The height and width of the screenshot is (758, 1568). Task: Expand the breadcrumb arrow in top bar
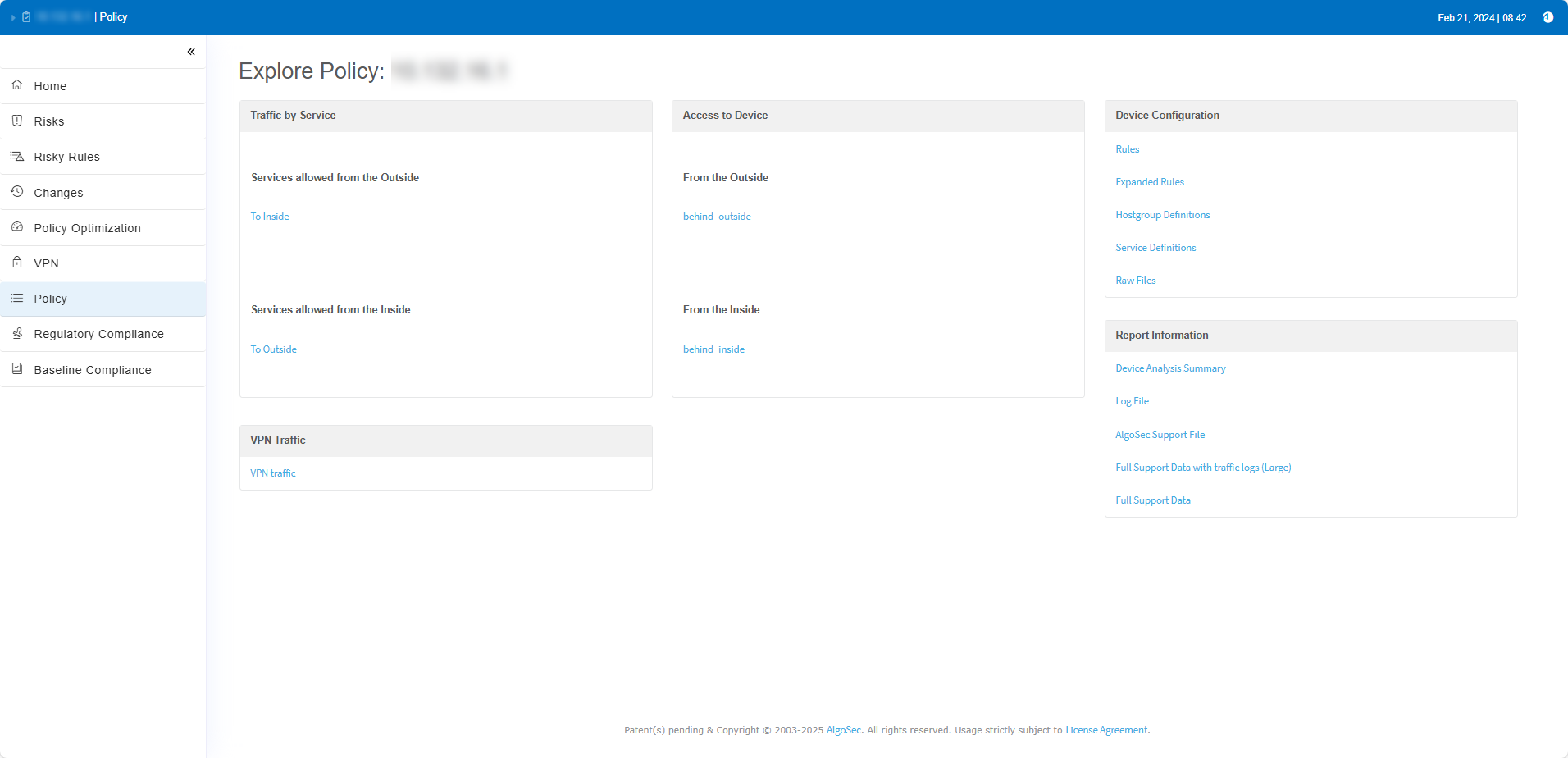coord(13,17)
